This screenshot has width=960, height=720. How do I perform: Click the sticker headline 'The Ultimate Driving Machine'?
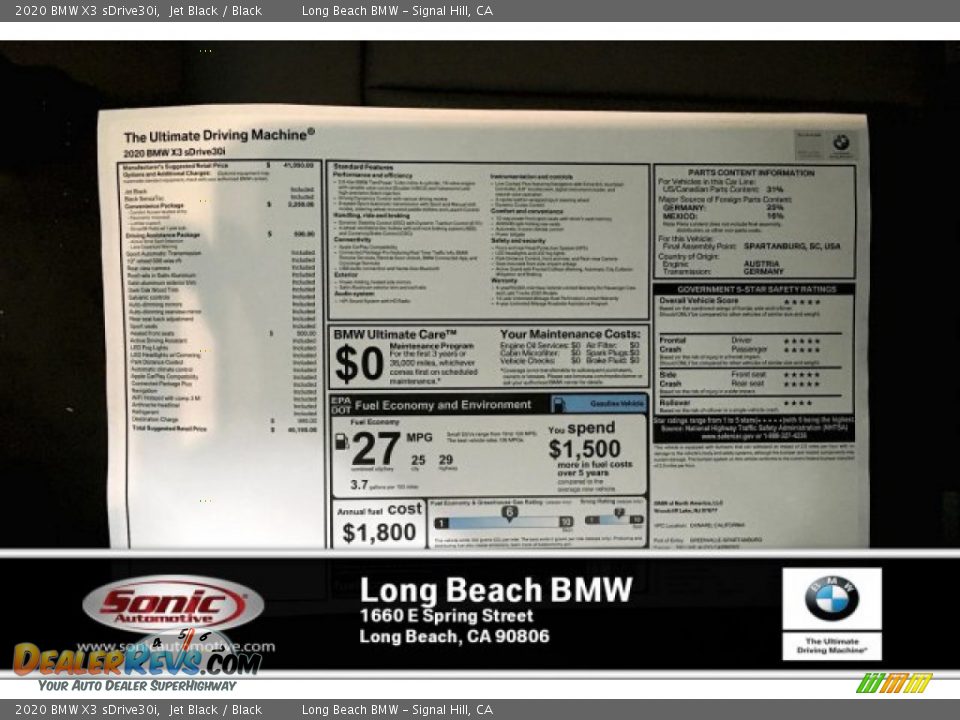(x=219, y=135)
